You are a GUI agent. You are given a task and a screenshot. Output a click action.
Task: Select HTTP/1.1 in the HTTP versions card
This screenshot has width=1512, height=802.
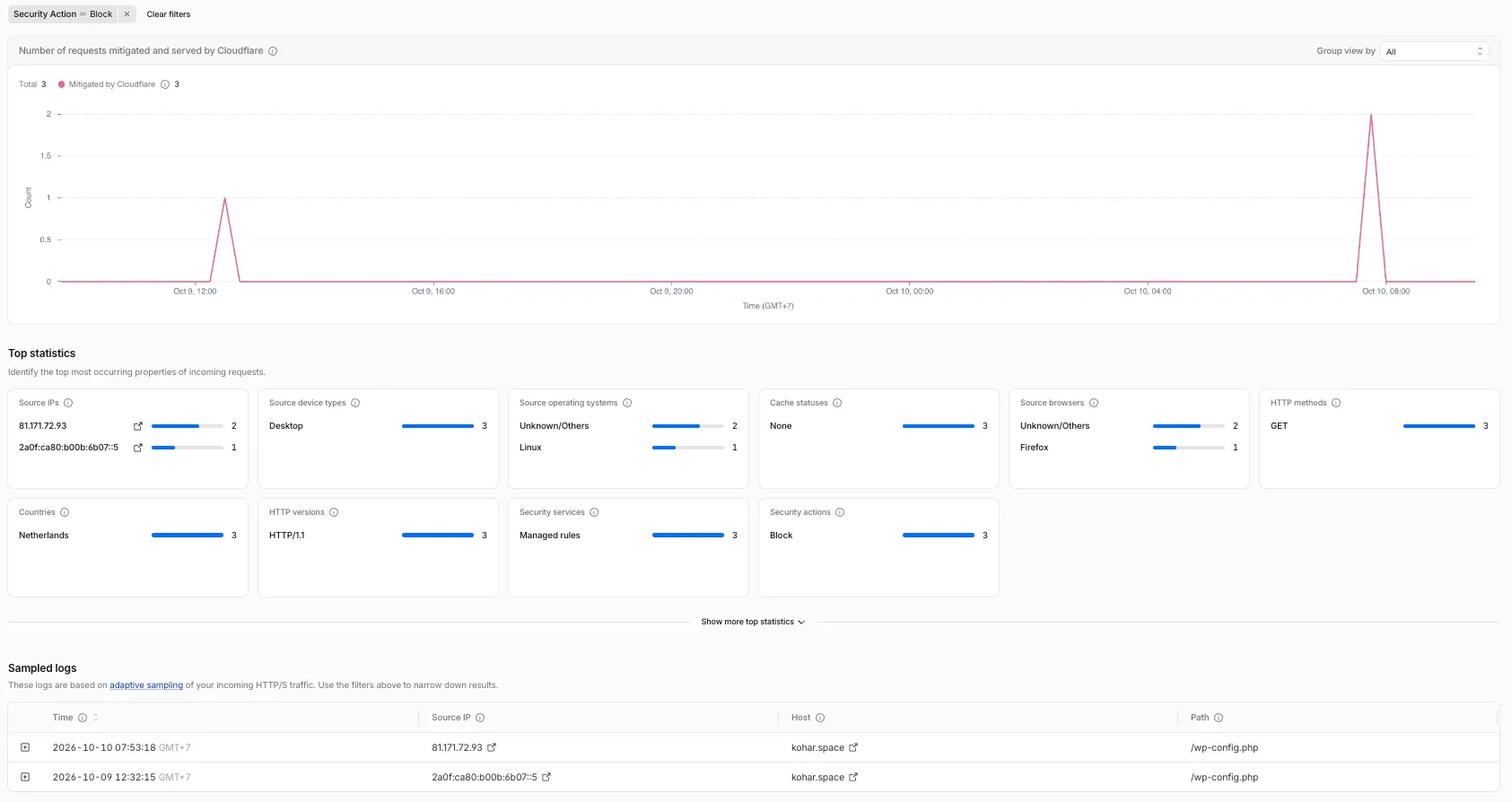coord(287,536)
